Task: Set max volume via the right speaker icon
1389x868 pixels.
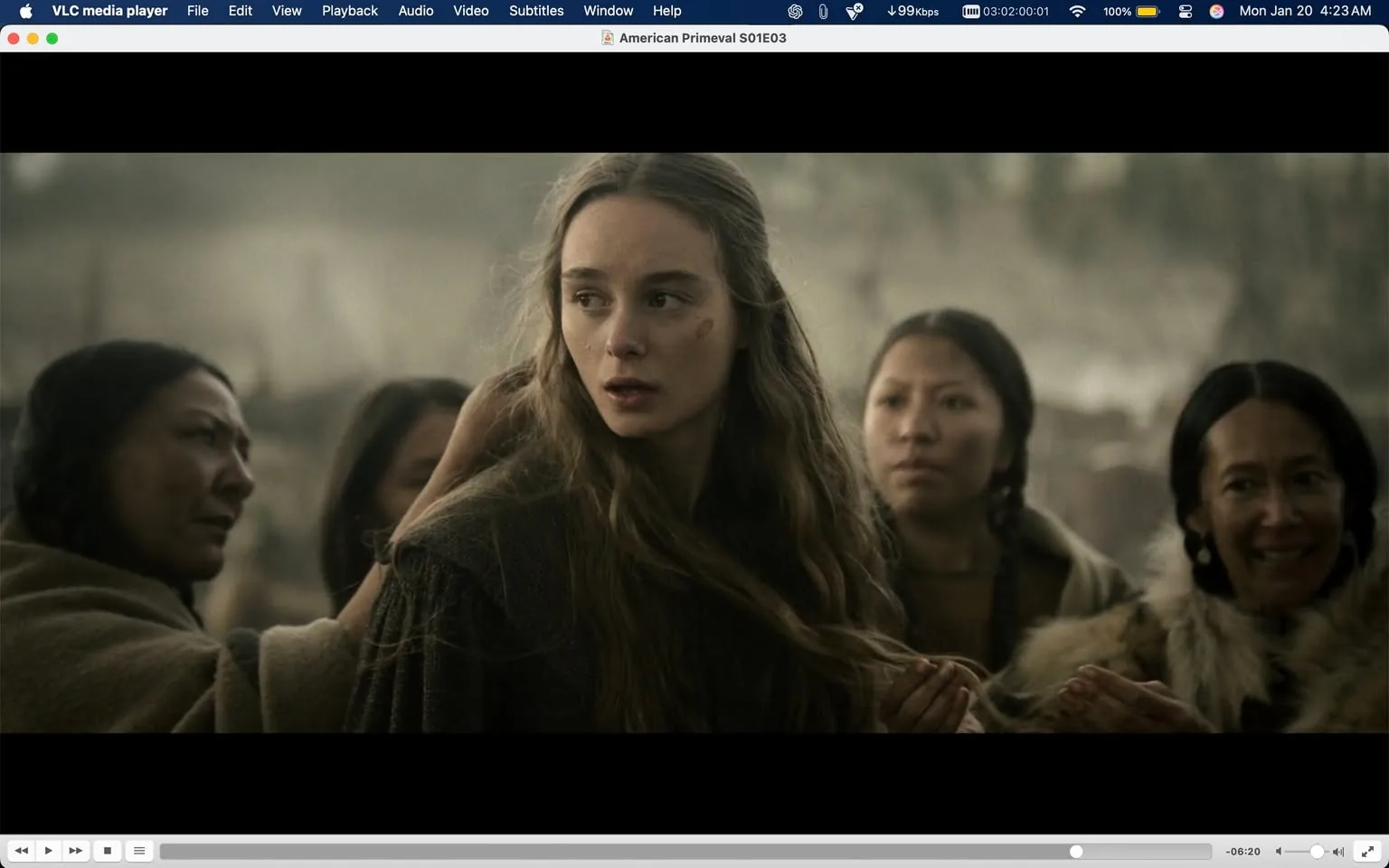Action: (1339, 851)
